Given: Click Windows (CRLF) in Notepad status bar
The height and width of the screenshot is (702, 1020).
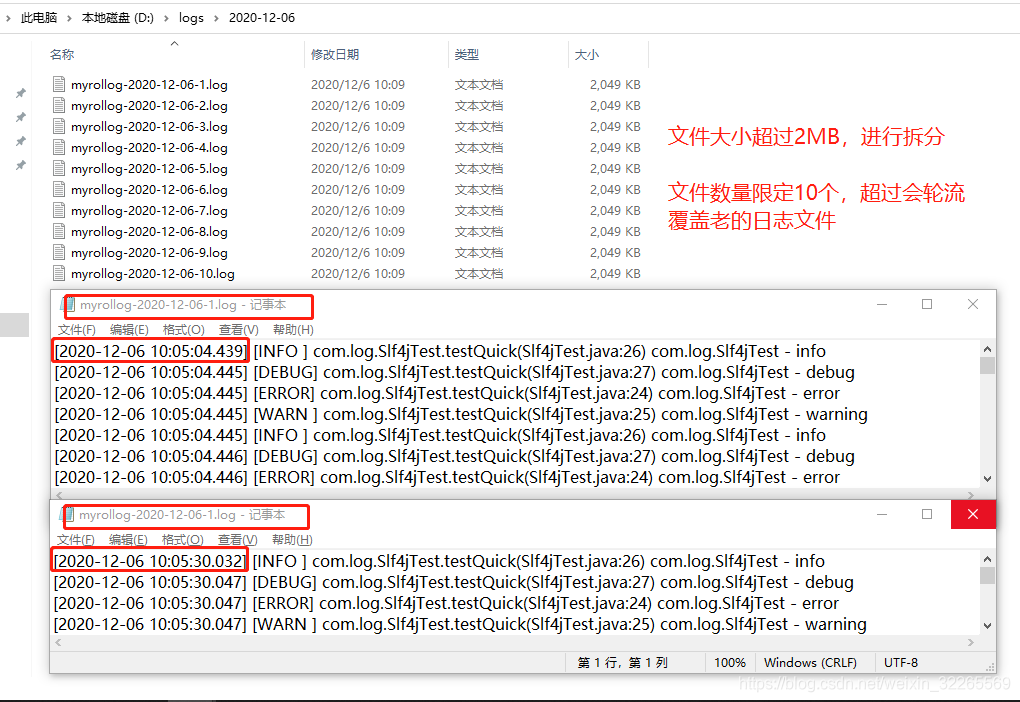Looking at the screenshot, I should [810, 662].
